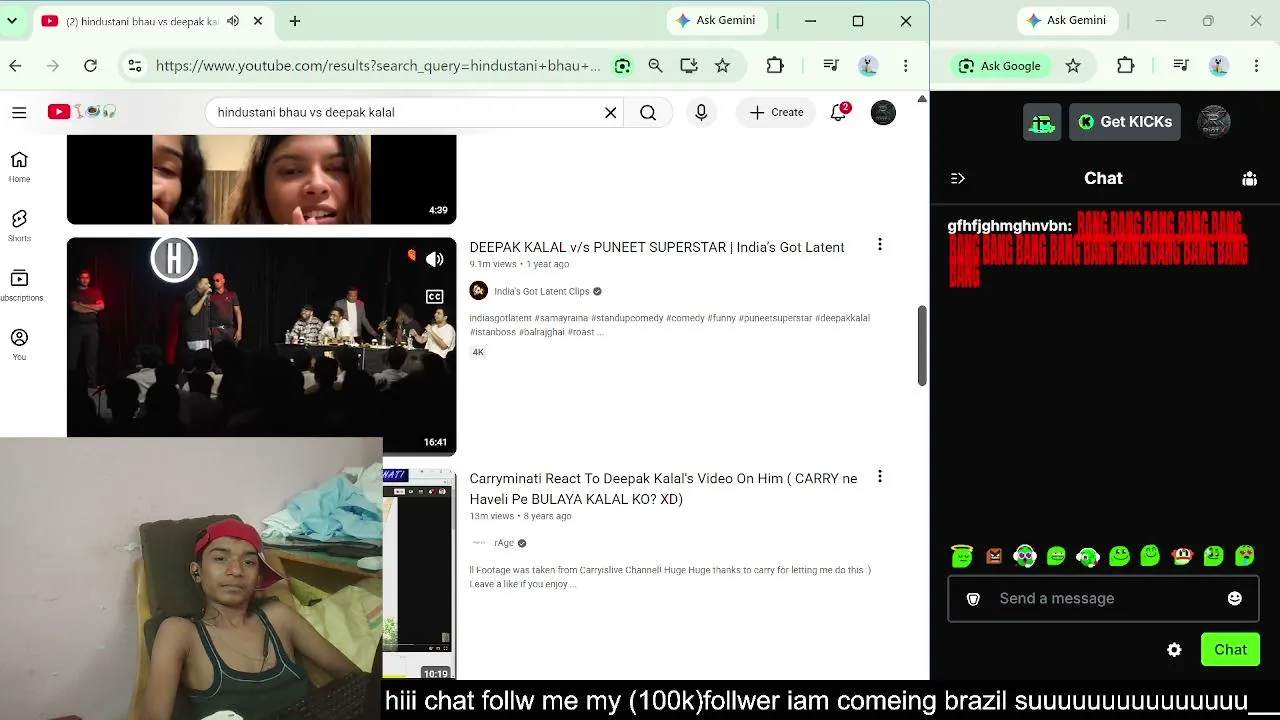The height and width of the screenshot is (720, 1280).
Task: Open the emoji picker in chat input
Action: point(1235,598)
